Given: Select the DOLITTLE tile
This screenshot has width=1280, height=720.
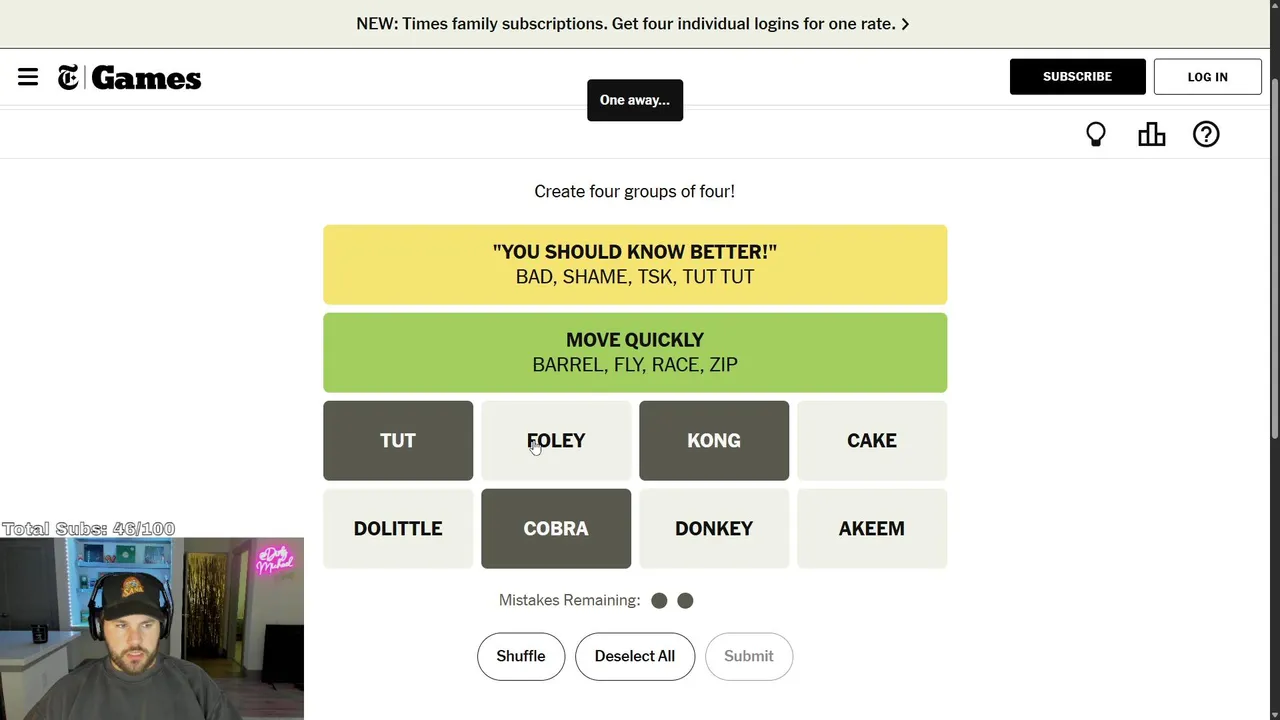Looking at the screenshot, I should 398,528.
